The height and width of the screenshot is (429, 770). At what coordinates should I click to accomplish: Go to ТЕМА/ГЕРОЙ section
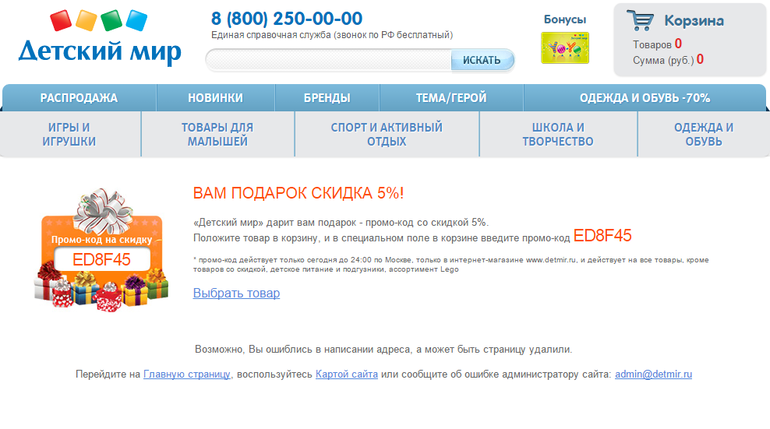(x=451, y=98)
